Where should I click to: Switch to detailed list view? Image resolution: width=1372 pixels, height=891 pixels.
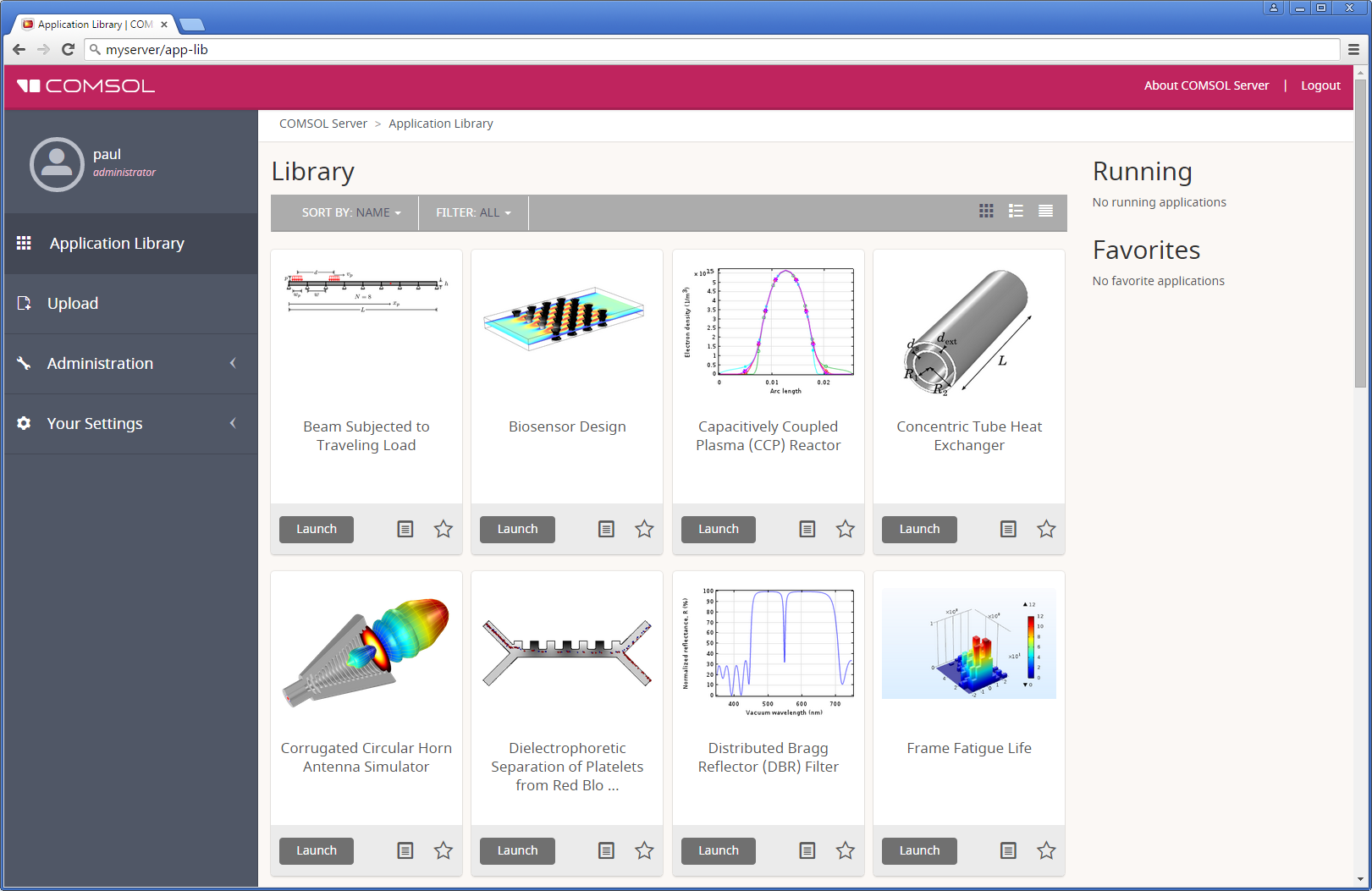pos(1016,212)
